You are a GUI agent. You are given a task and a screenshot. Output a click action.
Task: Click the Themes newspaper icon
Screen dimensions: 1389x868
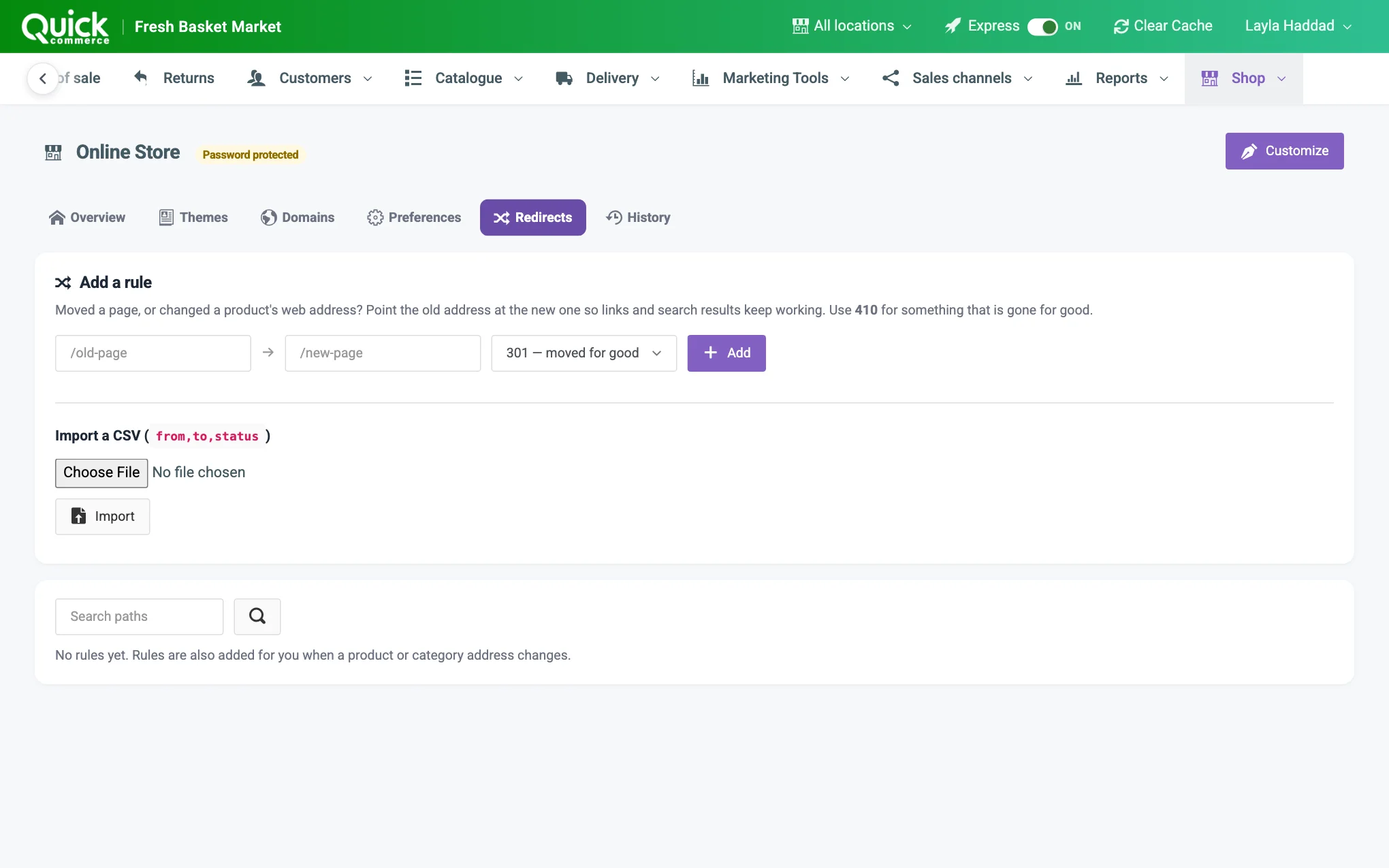(x=166, y=217)
